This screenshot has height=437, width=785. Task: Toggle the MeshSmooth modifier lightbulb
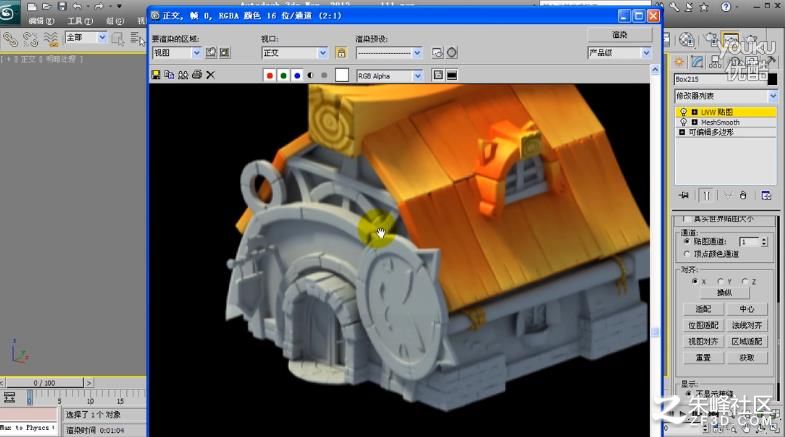pos(683,122)
